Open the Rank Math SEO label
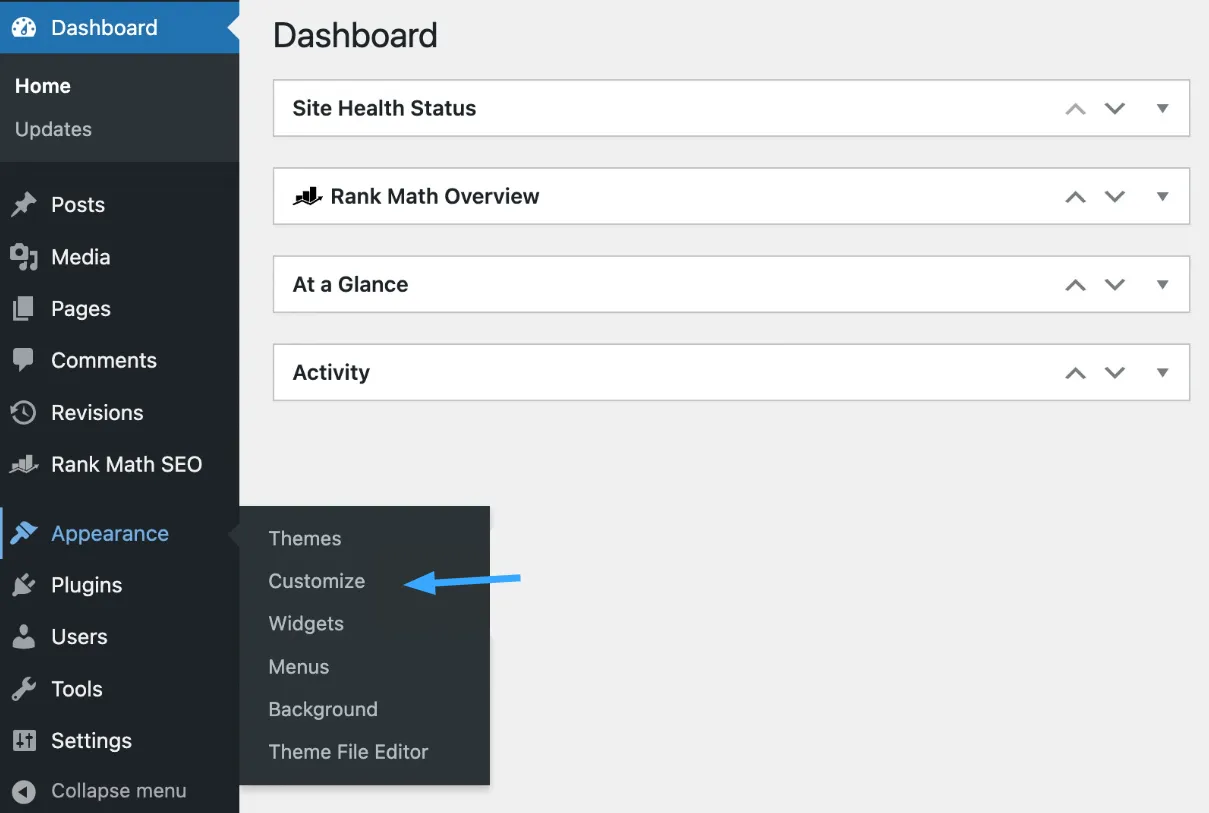The image size is (1209, 813). click(x=127, y=465)
